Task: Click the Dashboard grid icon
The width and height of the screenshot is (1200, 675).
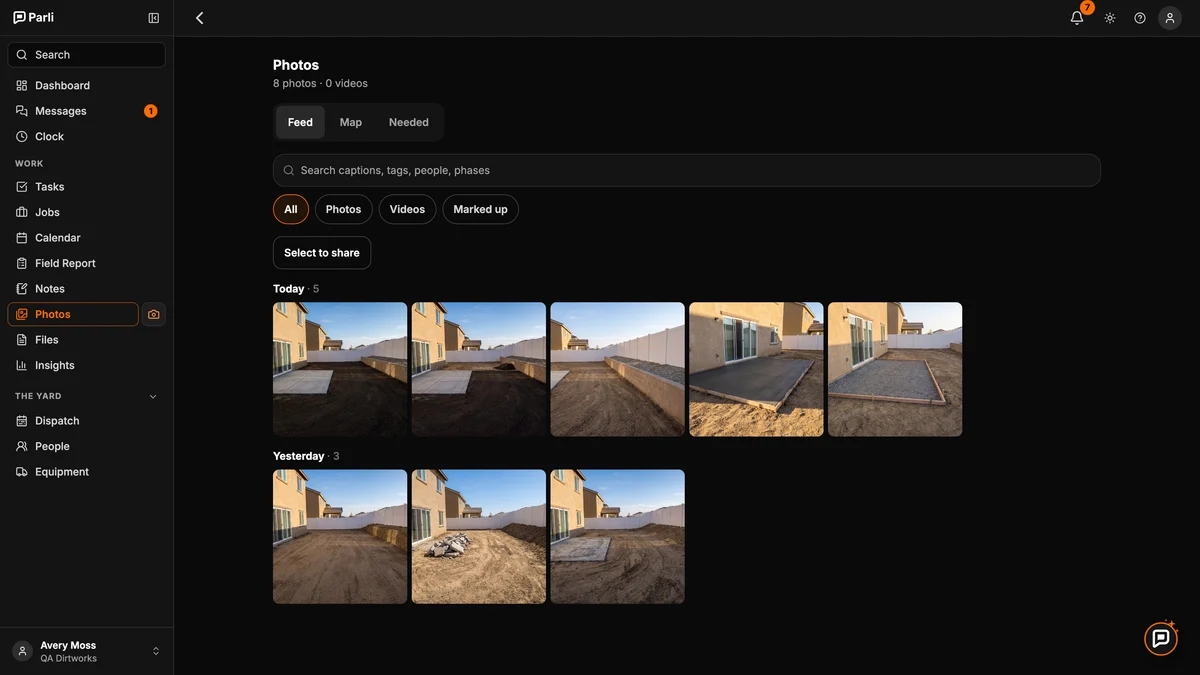Action: tap(22, 85)
